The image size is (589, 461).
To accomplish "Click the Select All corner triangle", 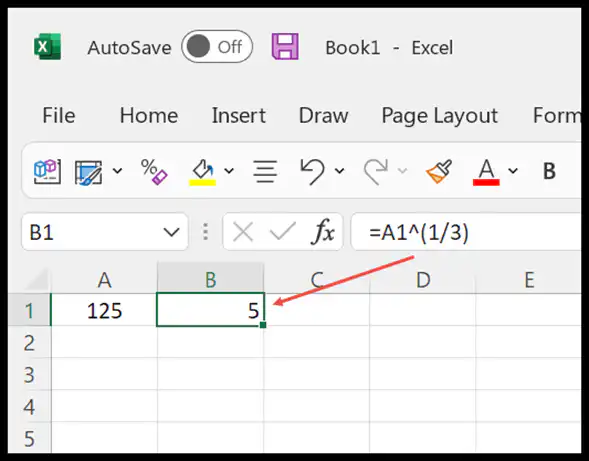I will [x=36, y=279].
